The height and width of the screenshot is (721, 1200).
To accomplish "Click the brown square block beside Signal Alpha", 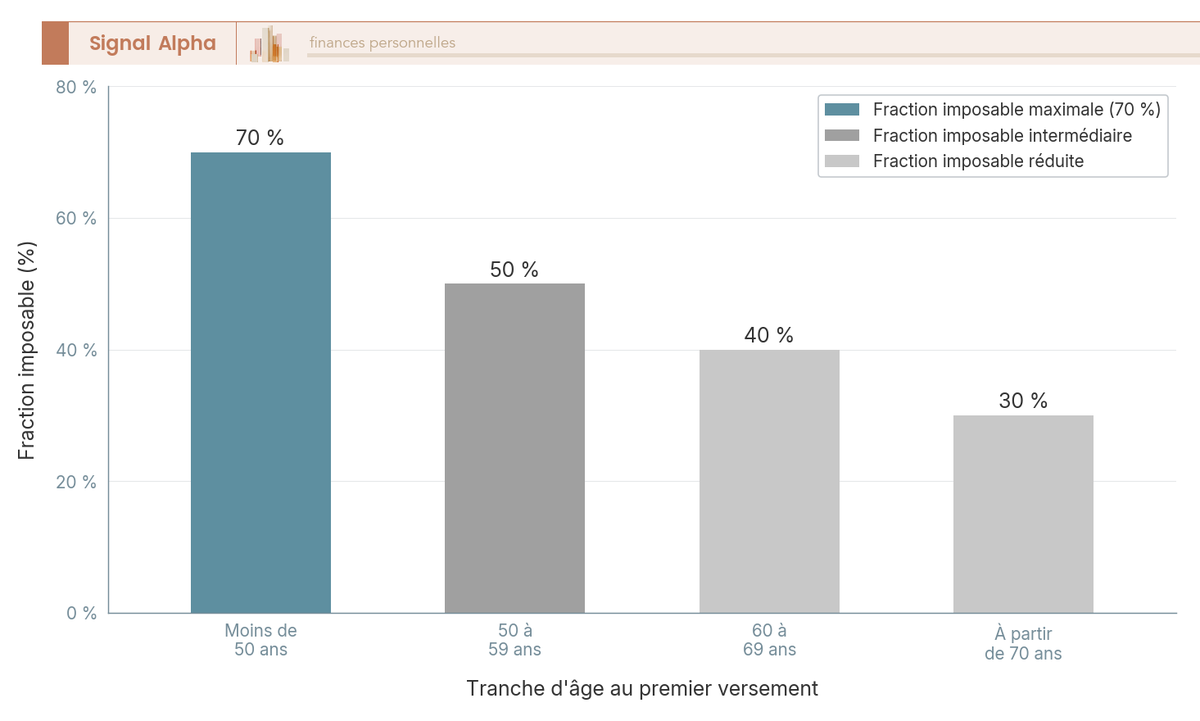I will coord(55,43).
